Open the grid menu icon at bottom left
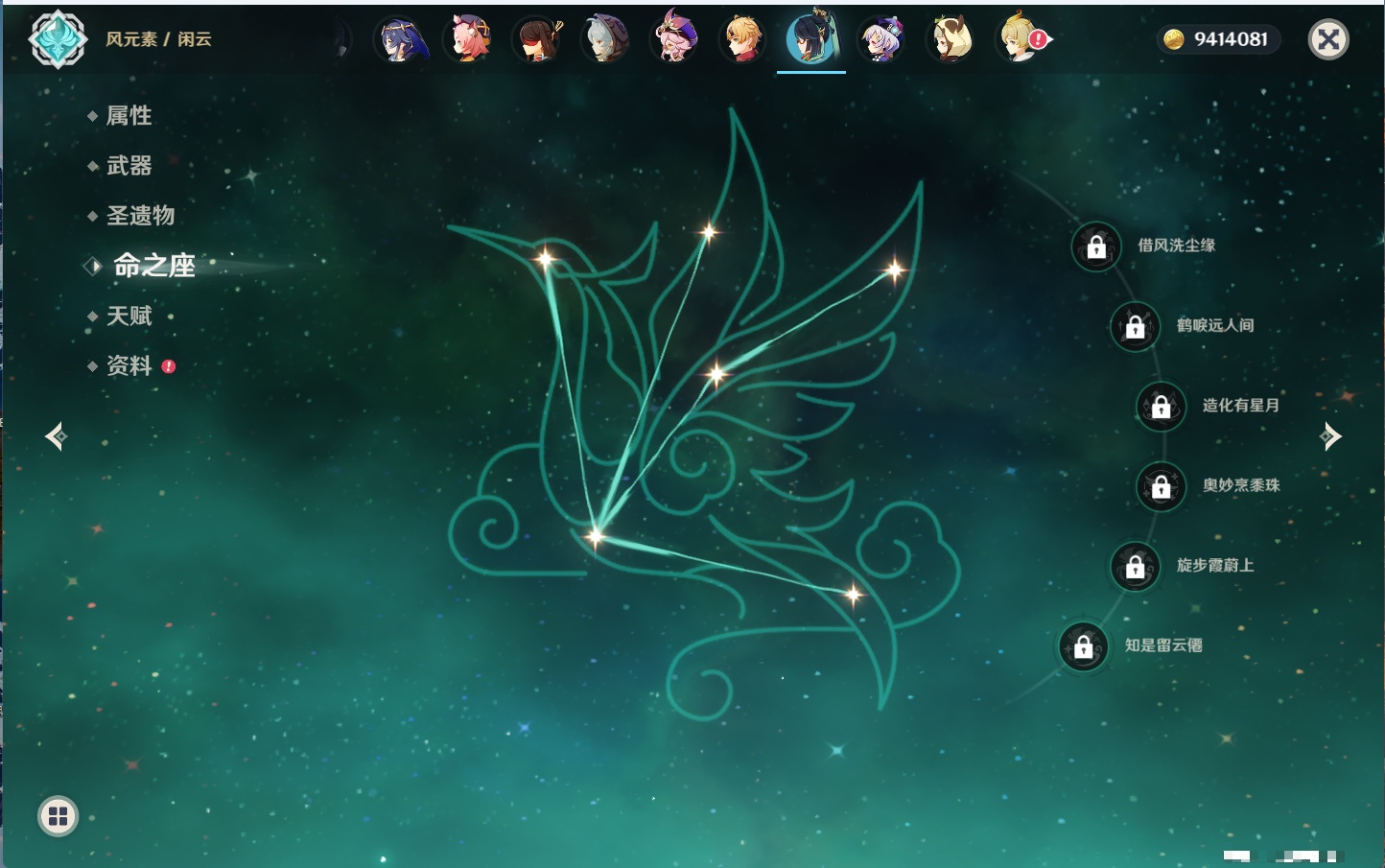The height and width of the screenshot is (868, 1385). [x=58, y=816]
